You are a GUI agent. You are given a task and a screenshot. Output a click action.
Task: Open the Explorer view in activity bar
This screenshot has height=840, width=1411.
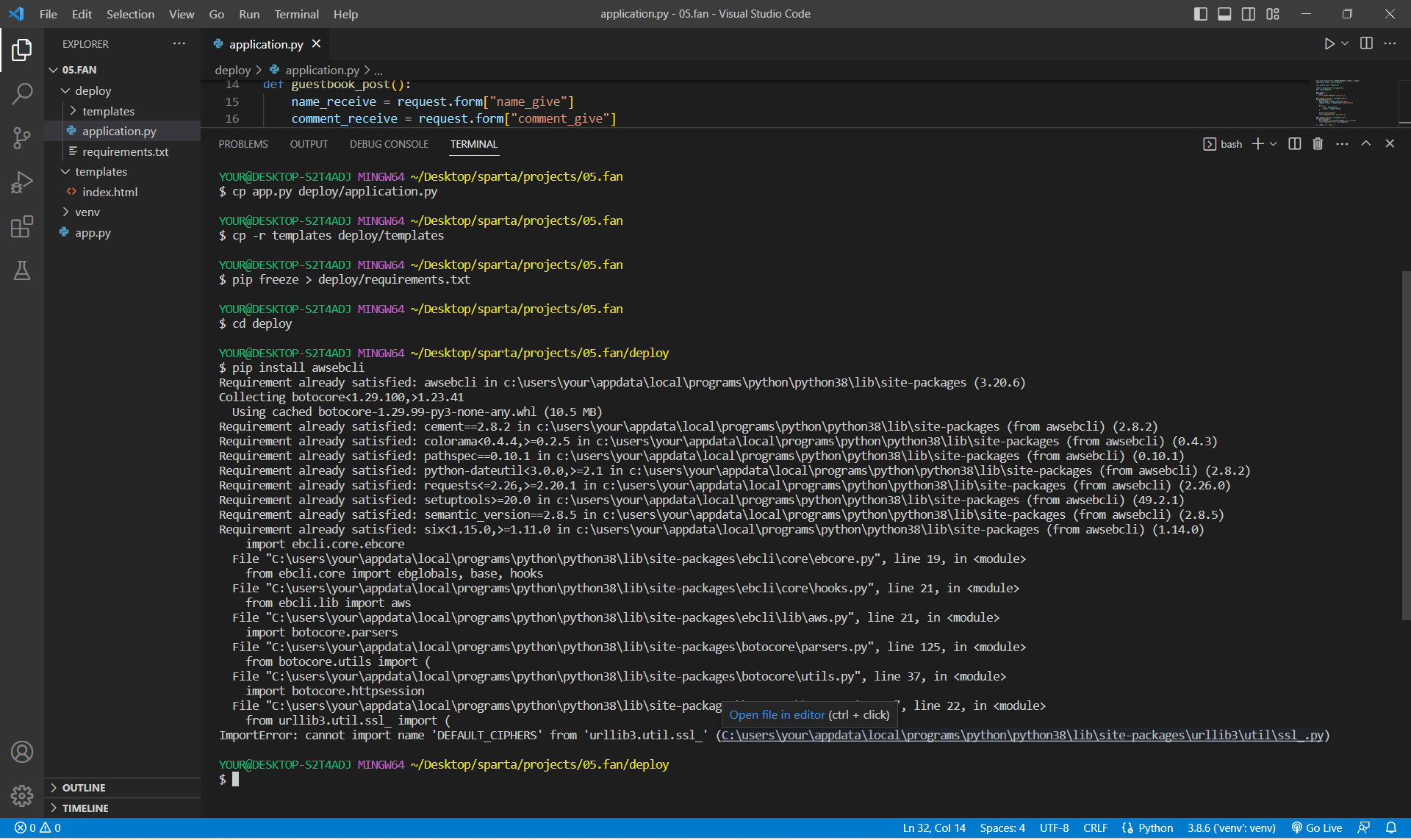[22, 50]
